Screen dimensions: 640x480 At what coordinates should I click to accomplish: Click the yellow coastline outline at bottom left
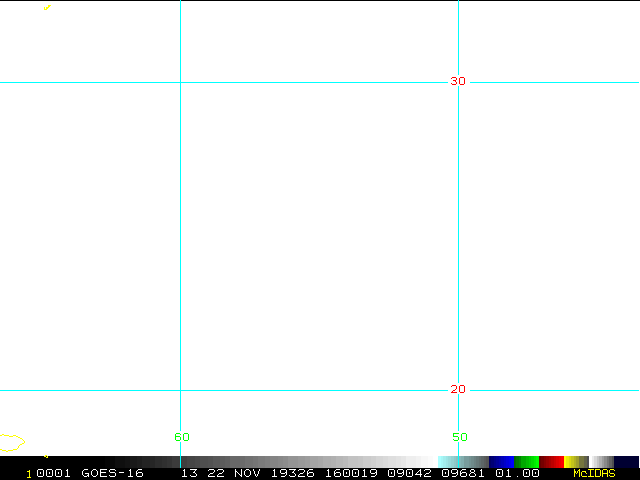(11, 442)
